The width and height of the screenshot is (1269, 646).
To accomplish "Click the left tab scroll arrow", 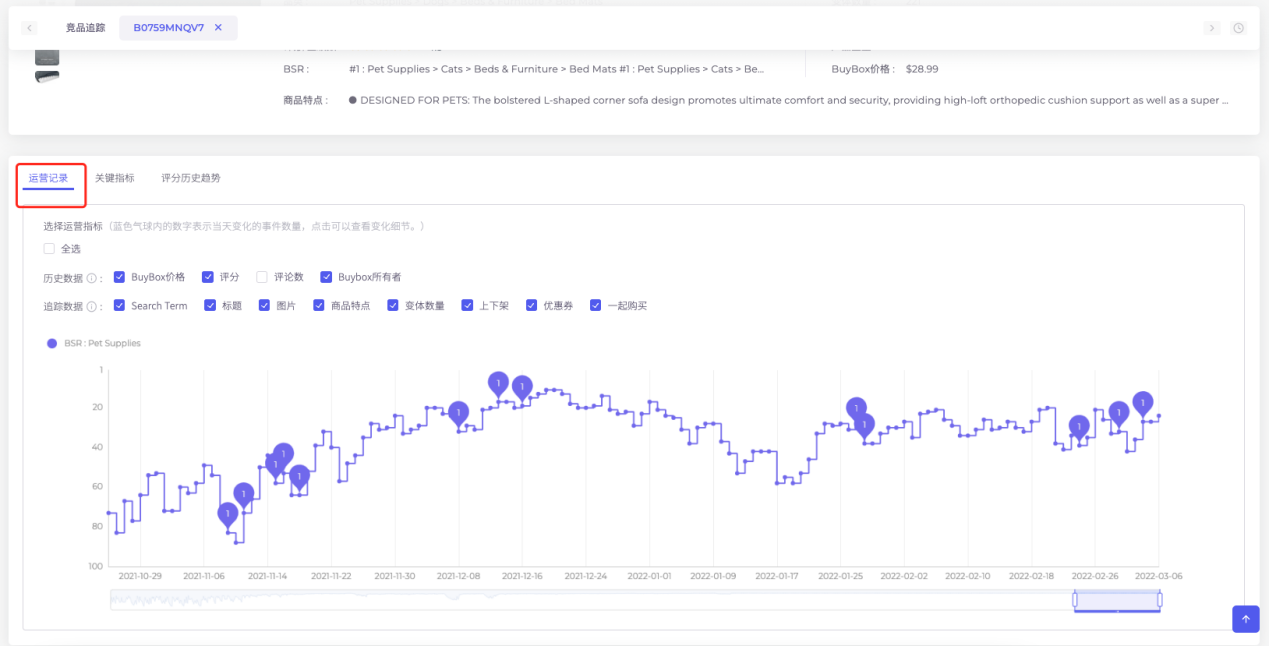I will click(30, 28).
